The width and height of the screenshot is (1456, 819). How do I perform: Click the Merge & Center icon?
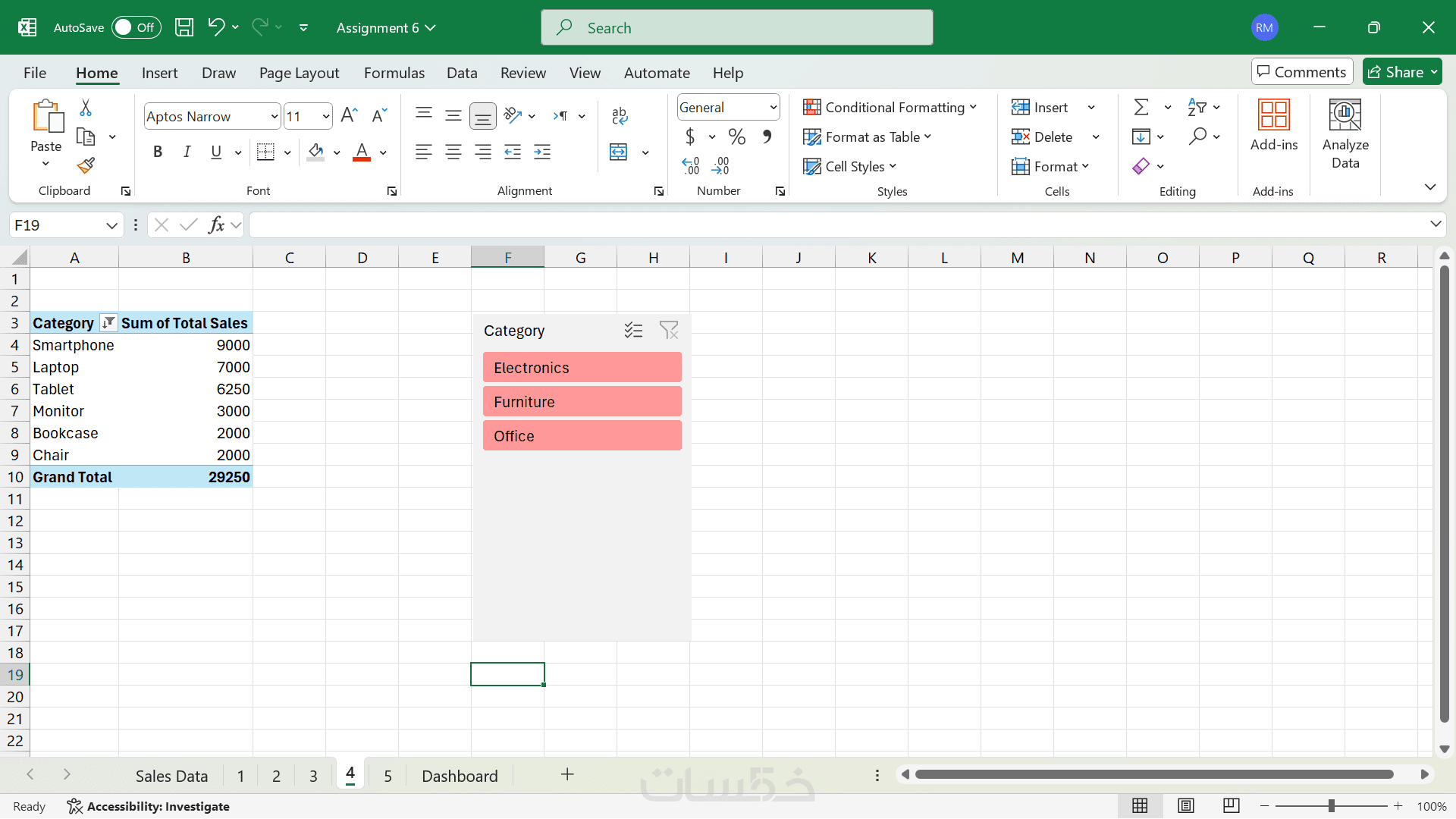pyautogui.click(x=619, y=152)
